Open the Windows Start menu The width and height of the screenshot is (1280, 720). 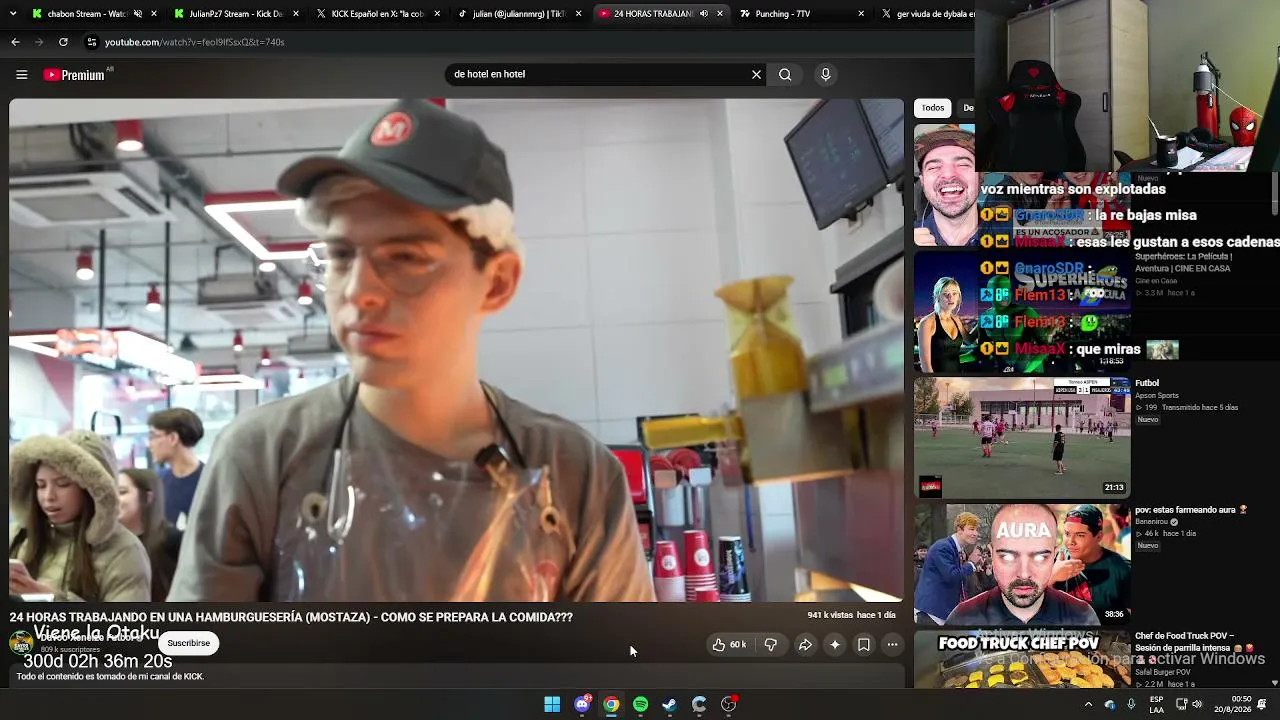pyautogui.click(x=552, y=704)
